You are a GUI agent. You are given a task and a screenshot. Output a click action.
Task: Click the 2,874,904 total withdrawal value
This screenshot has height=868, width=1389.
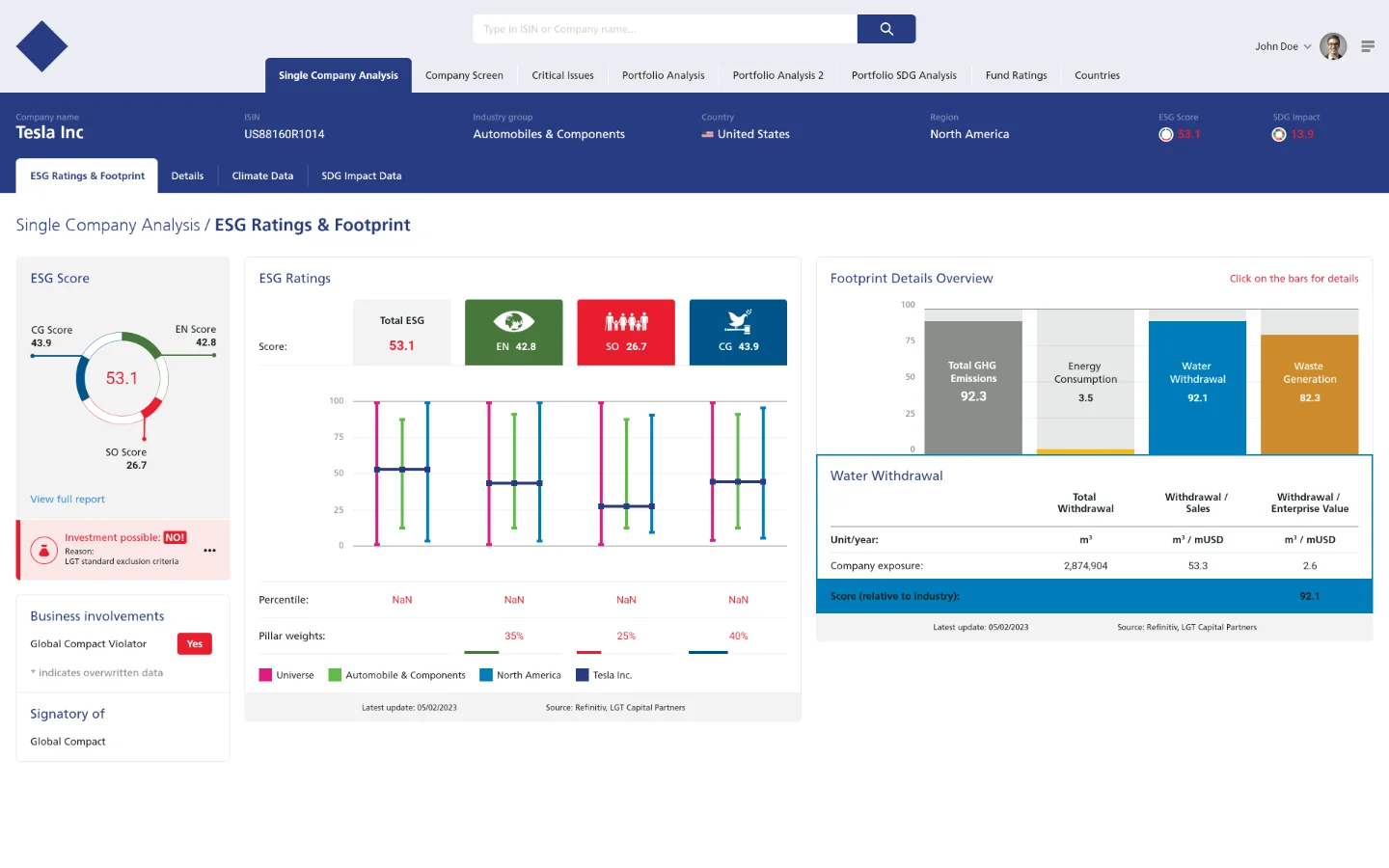[x=1085, y=566]
